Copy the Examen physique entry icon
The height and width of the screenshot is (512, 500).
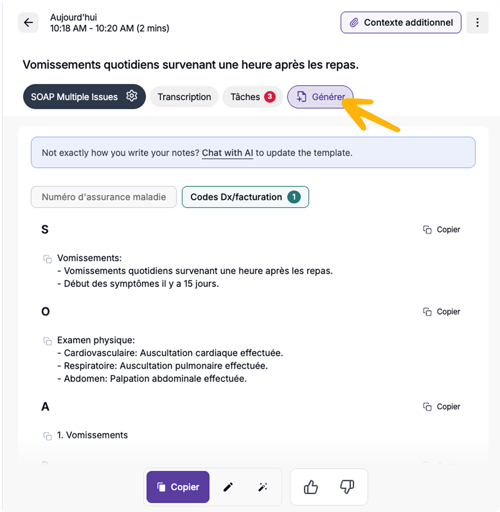(x=47, y=341)
